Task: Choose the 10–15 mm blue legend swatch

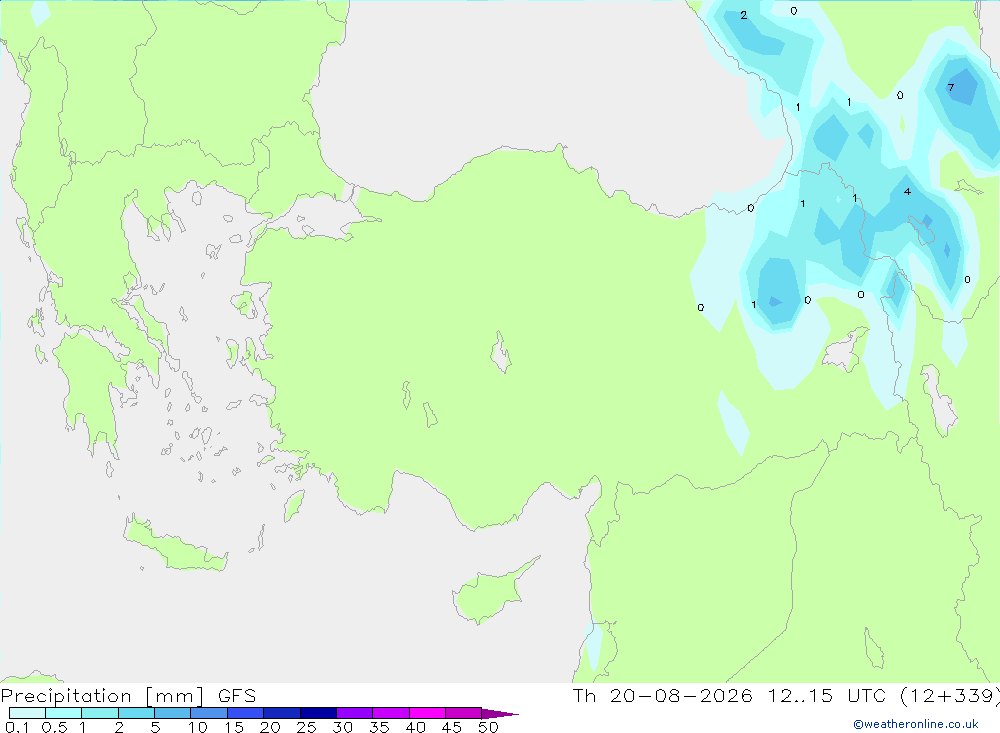Action: [209, 713]
